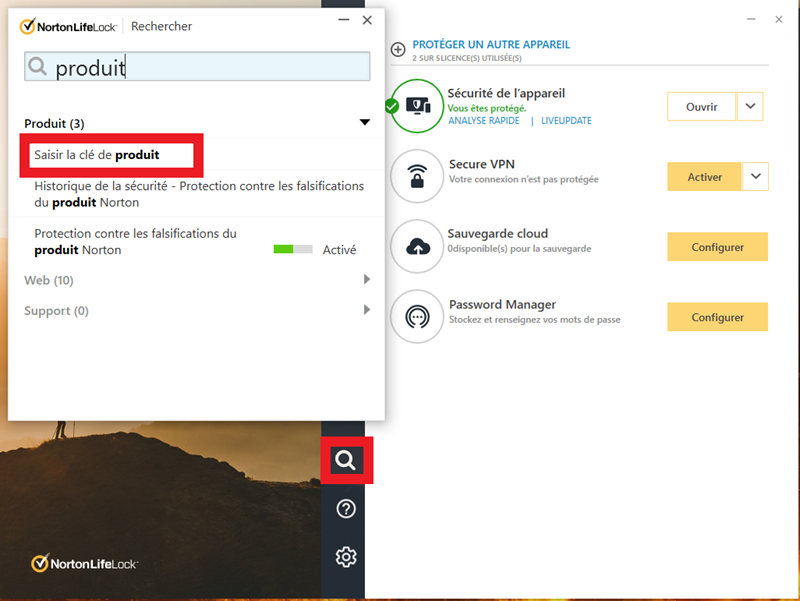This screenshot has height=601, width=800.
Task: Click the magnifier search icon in sidebar
Action: (x=346, y=460)
